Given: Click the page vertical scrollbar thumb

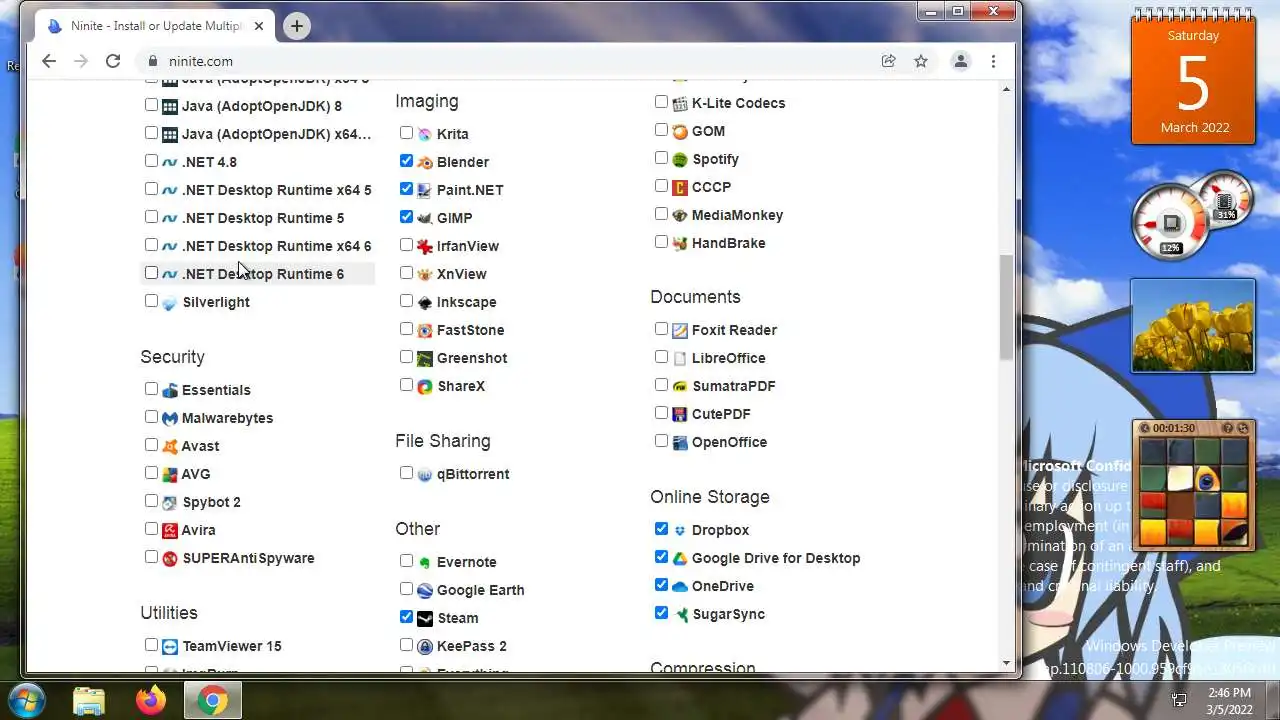Looking at the screenshot, I should coord(1006,308).
